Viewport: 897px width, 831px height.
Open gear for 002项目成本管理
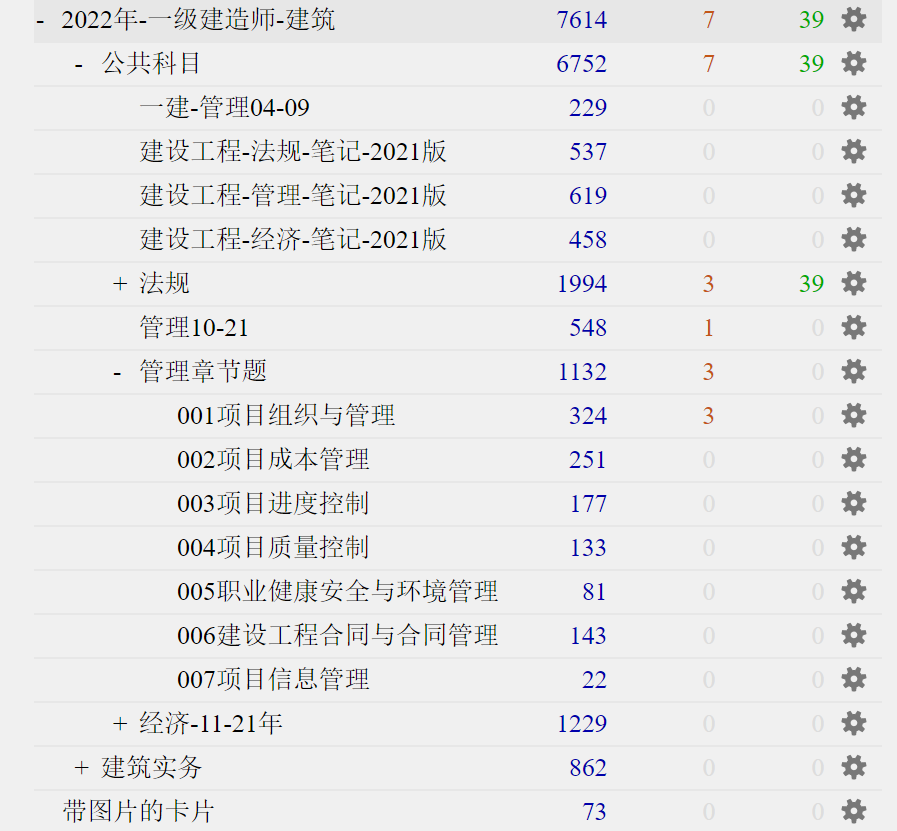click(854, 460)
